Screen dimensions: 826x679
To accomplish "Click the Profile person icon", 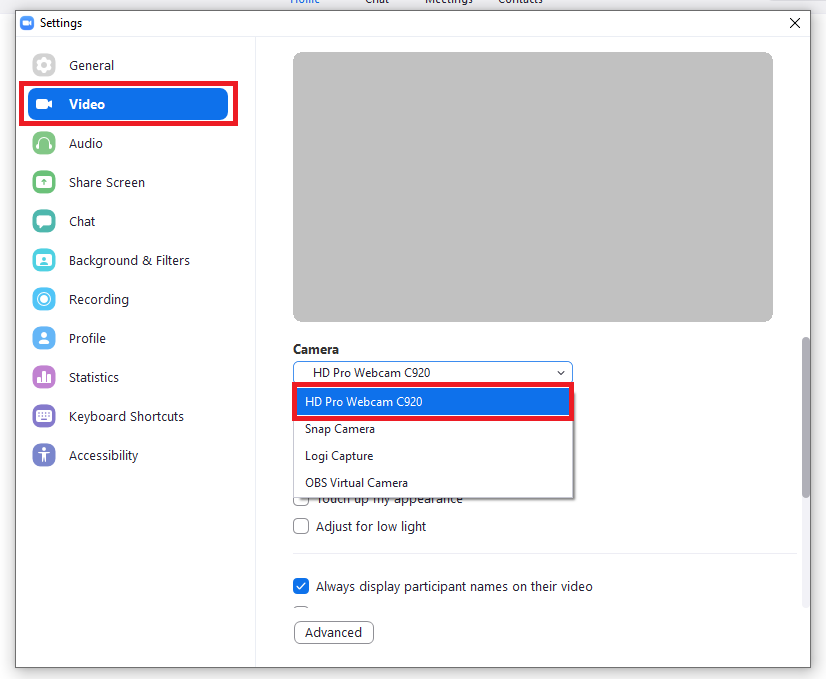I will coord(44,338).
